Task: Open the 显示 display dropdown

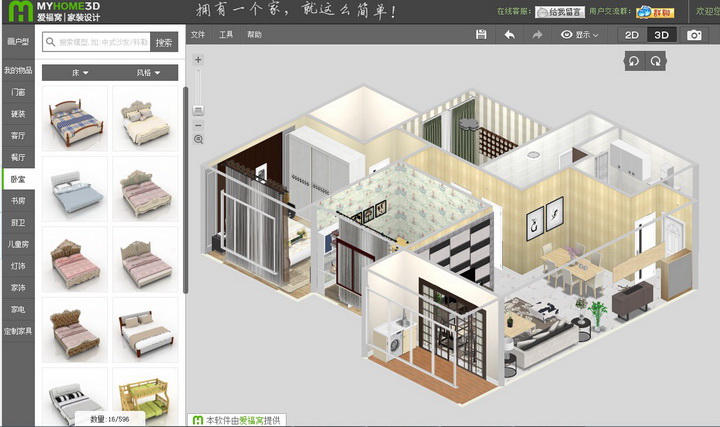Action: pos(580,35)
